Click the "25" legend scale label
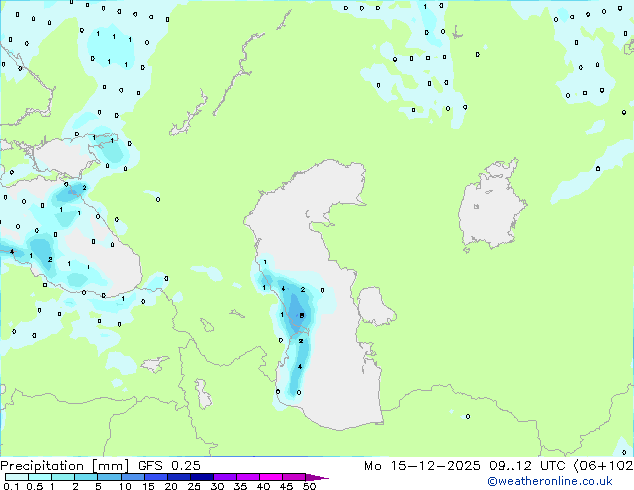The width and height of the screenshot is (634, 490). (194, 486)
